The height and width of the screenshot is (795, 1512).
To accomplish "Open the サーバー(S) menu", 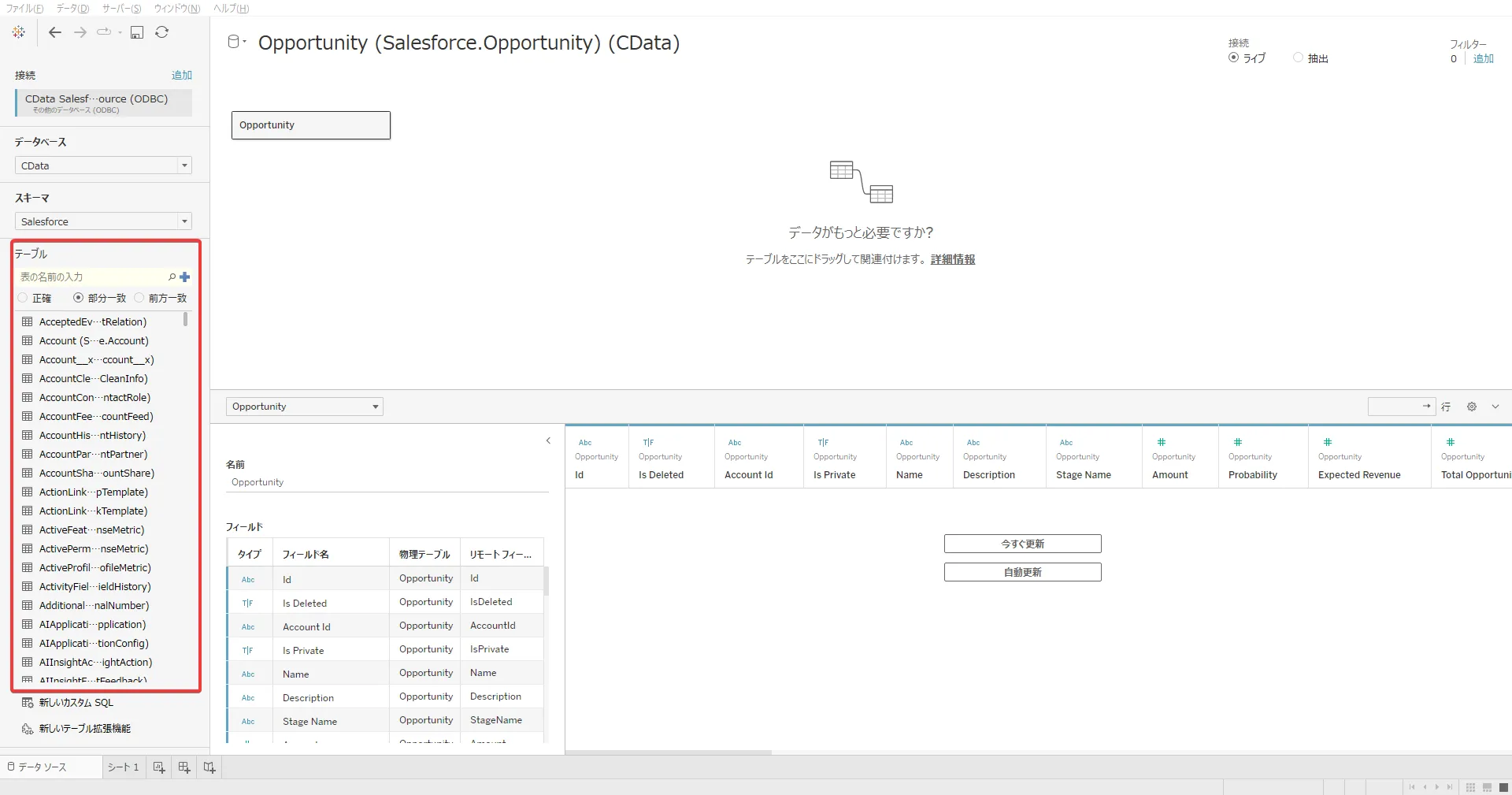I will click(x=121, y=8).
